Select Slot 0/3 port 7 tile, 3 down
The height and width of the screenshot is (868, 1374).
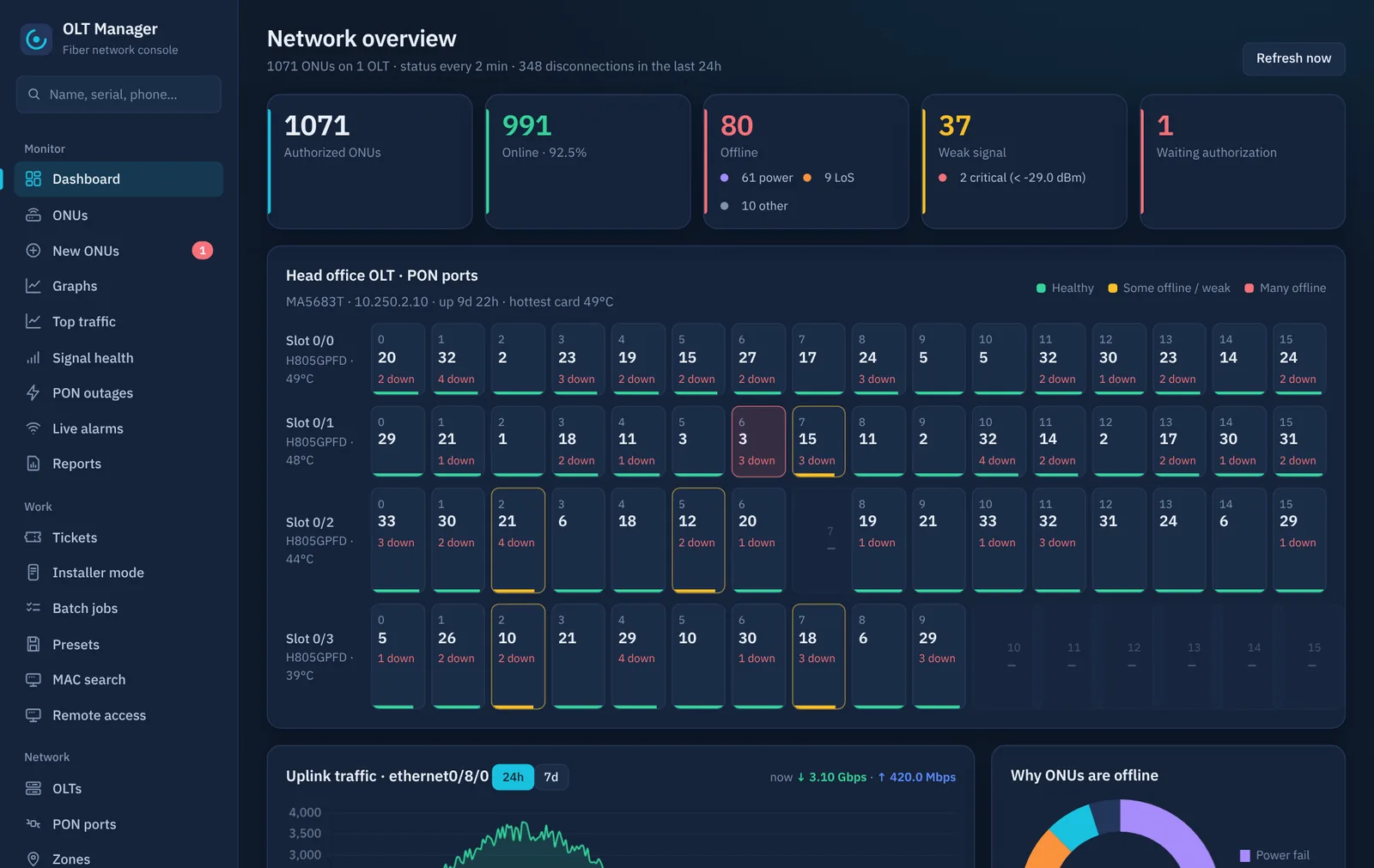pyautogui.click(x=818, y=657)
